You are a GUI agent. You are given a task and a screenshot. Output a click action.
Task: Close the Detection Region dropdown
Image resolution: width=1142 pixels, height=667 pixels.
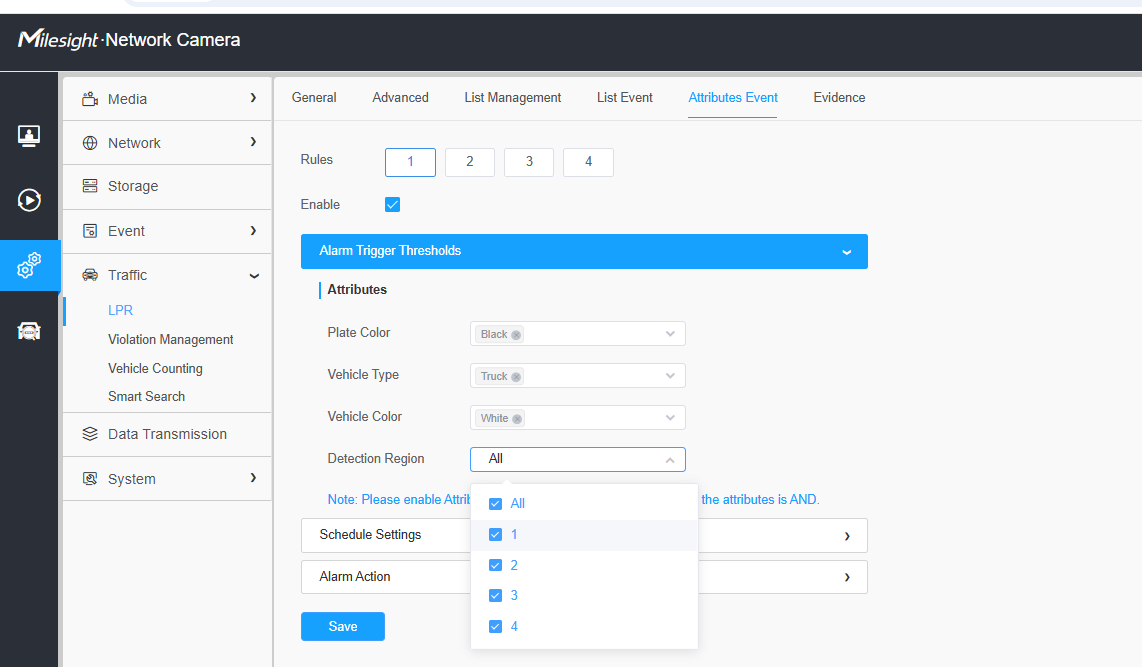[x=578, y=459]
